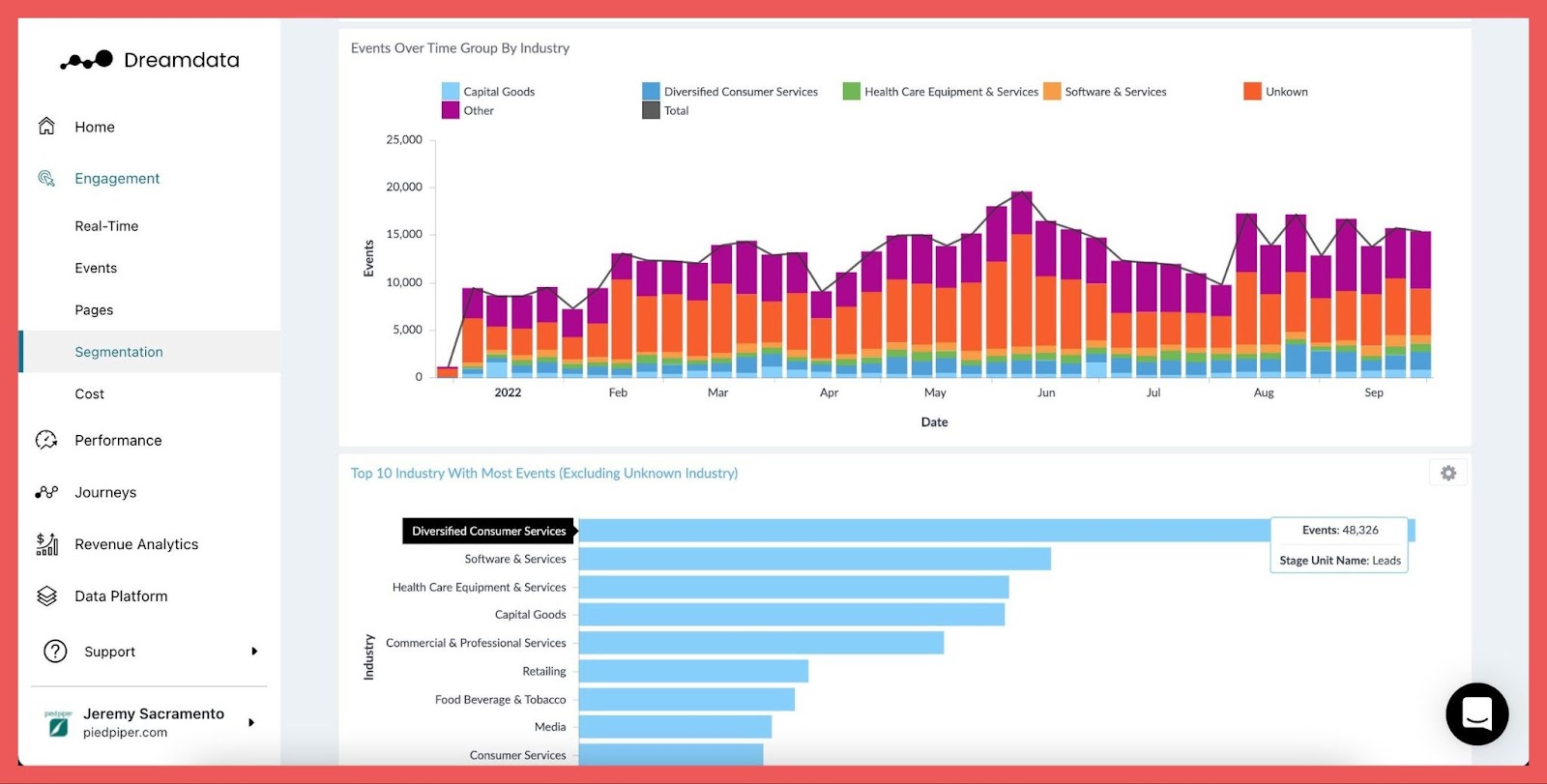Click the Revenue Analytics chart icon
1547x784 pixels.
click(x=46, y=544)
